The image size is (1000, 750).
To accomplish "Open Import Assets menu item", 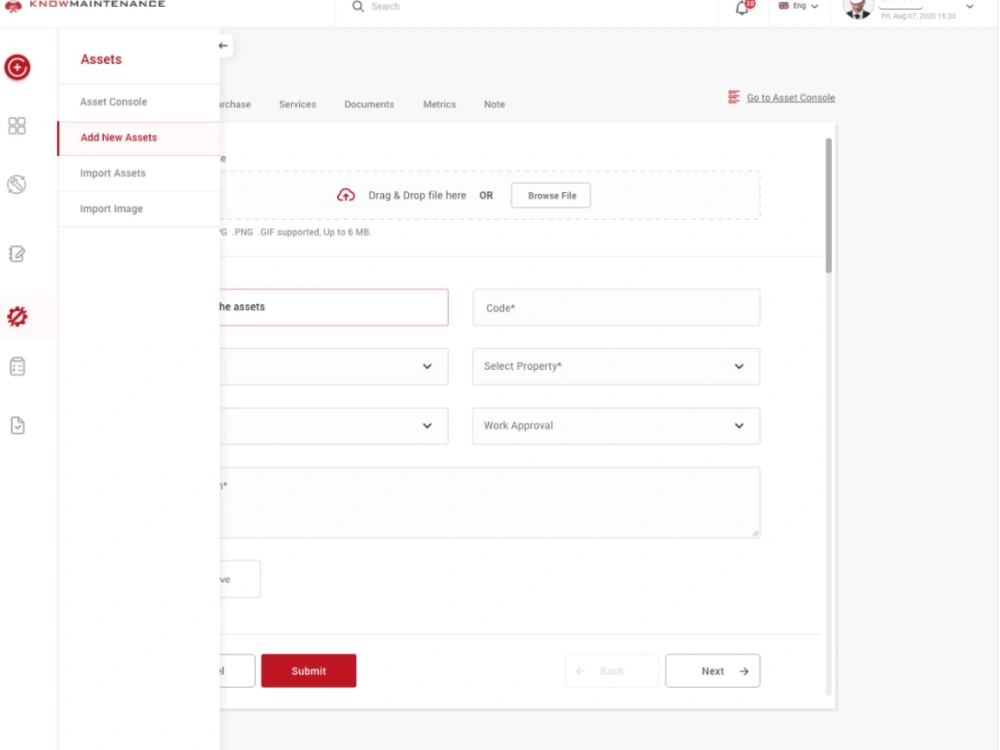I will click(x=139, y=173).
